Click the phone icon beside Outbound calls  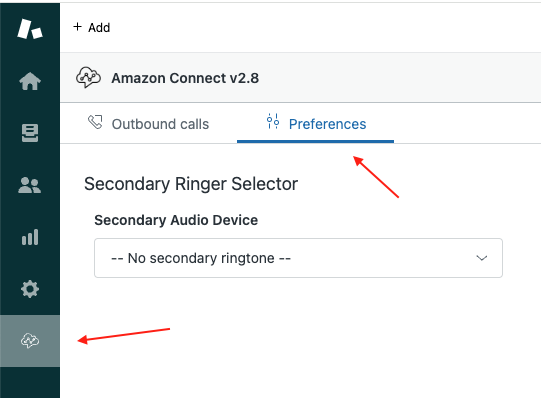point(95,122)
